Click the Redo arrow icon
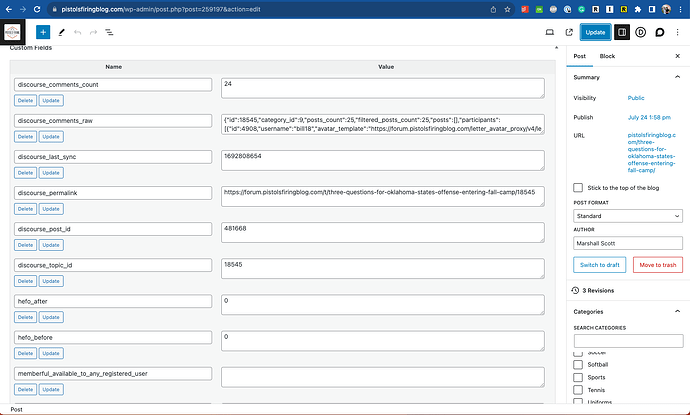 tap(93, 32)
